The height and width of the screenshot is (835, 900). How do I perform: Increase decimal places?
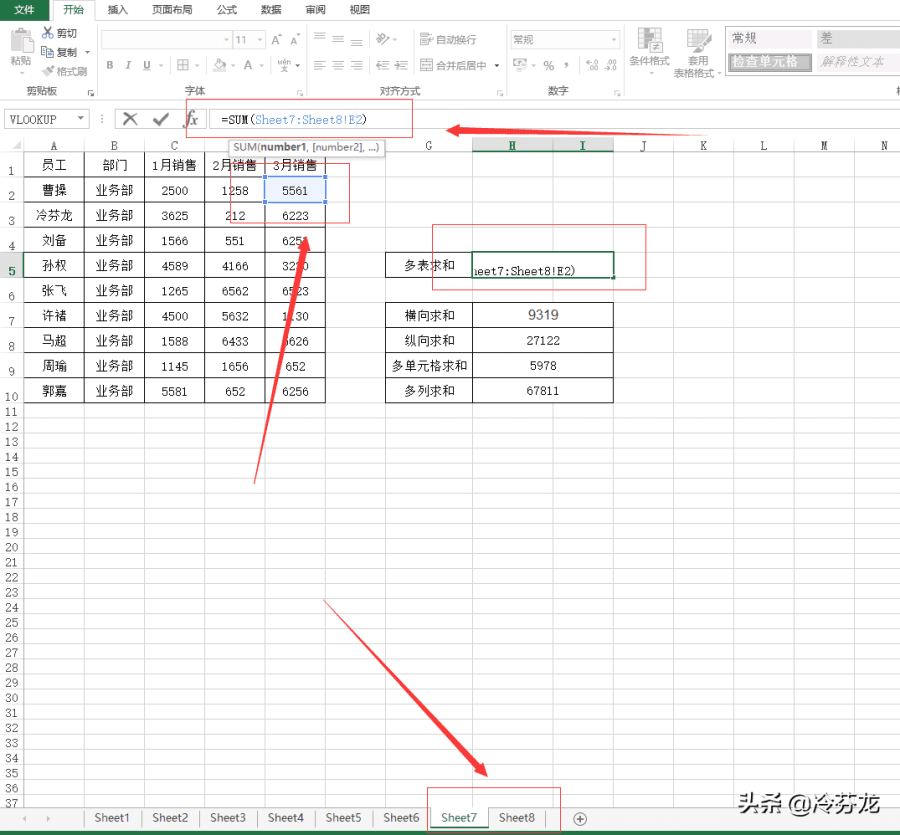click(592, 65)
